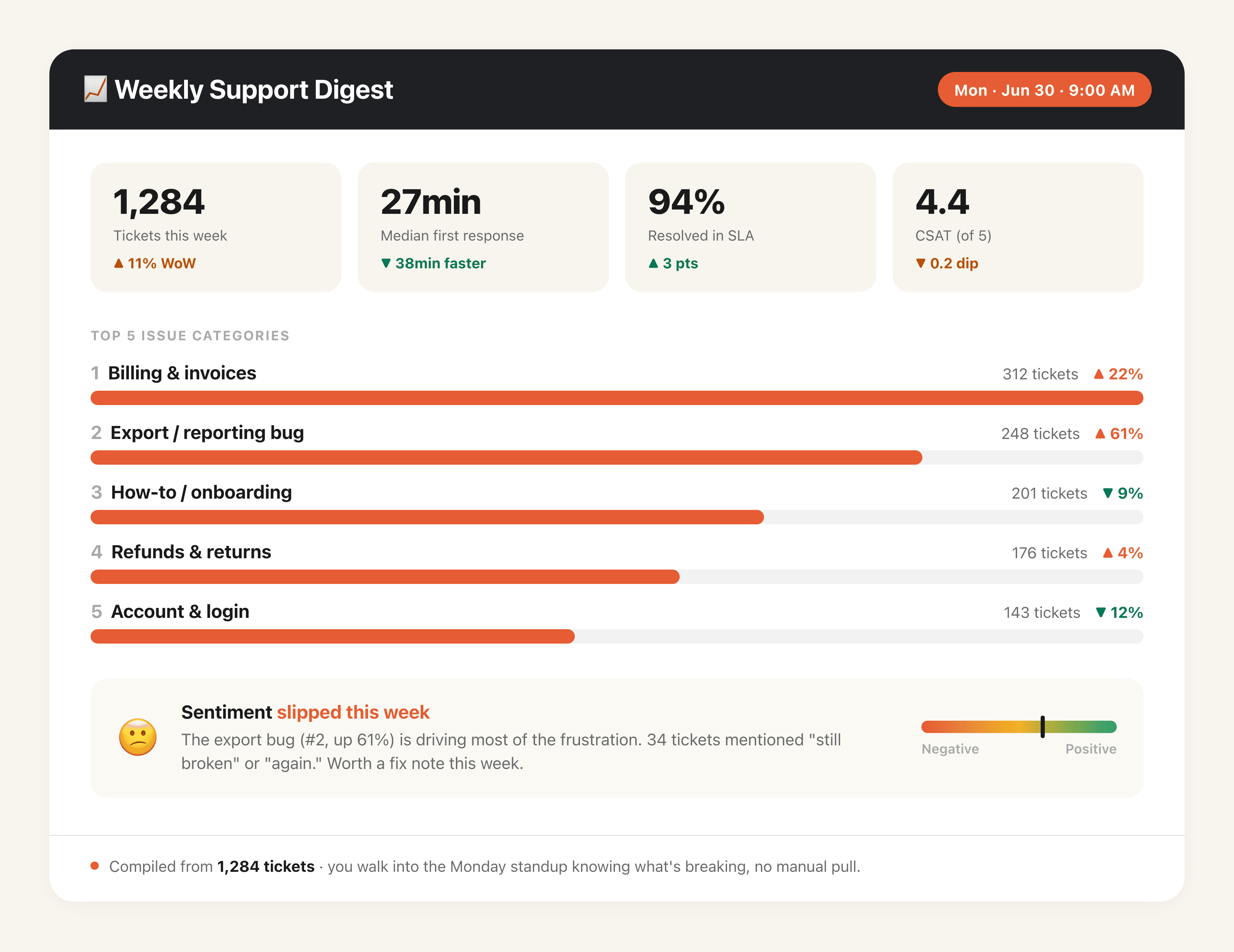Open the CSAT (of 5) card
Image resolution: width=1234 pixels, height=952 pixels.
pyautogui.click(x=1018, y=227)
